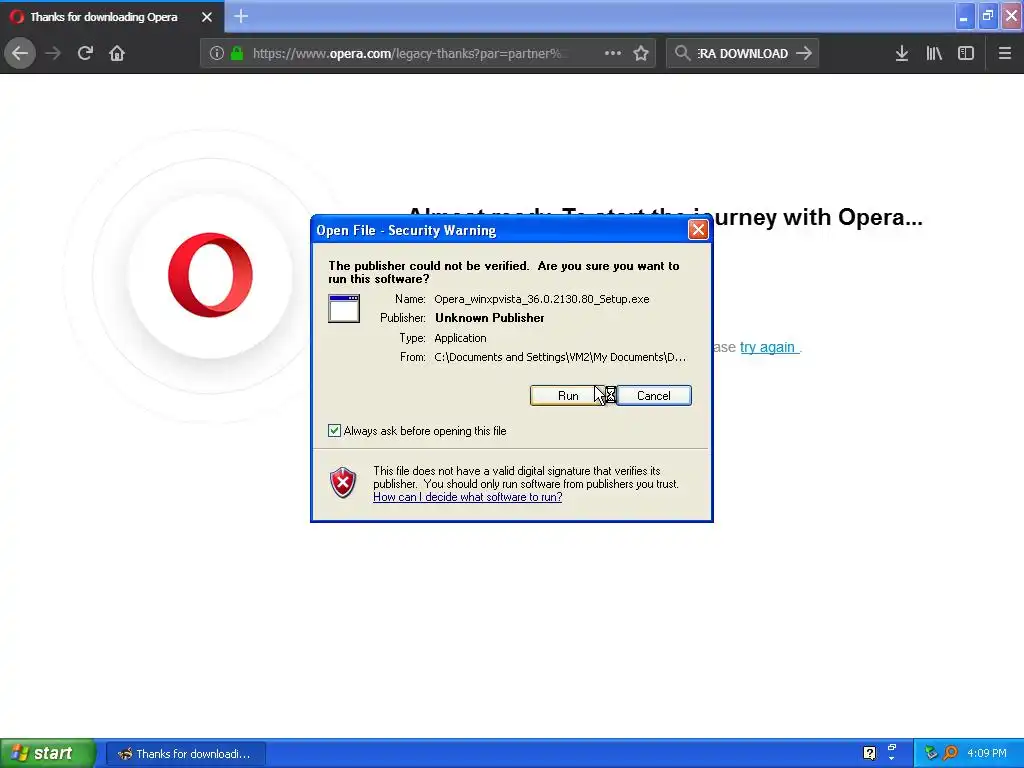Go to the home page icon
This screenshot has height=768, width=1024.
(x=117, y=53)
